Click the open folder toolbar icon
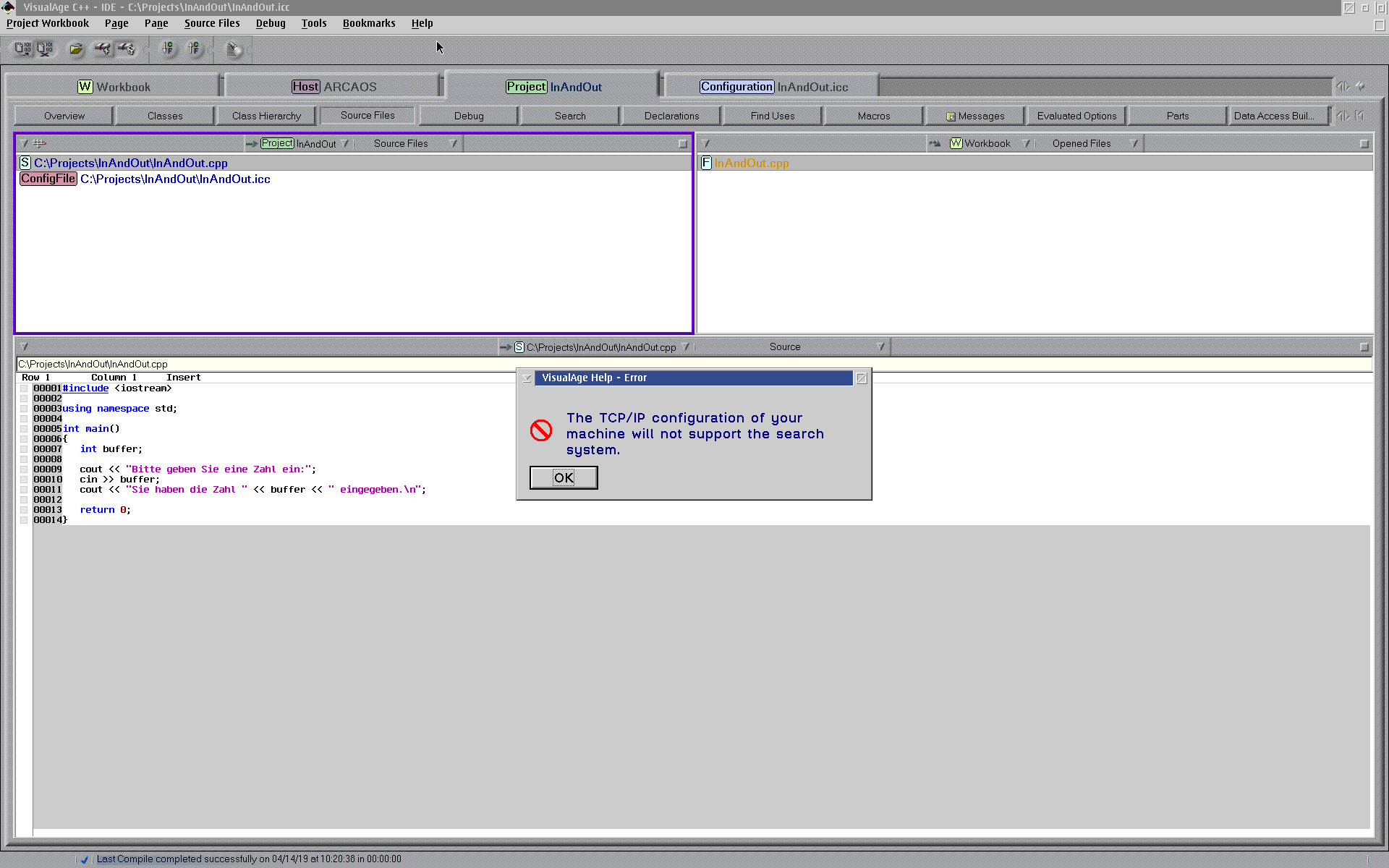Viewport: 1389px width, 868px height. pyautogui.click(x=76, y=49)
